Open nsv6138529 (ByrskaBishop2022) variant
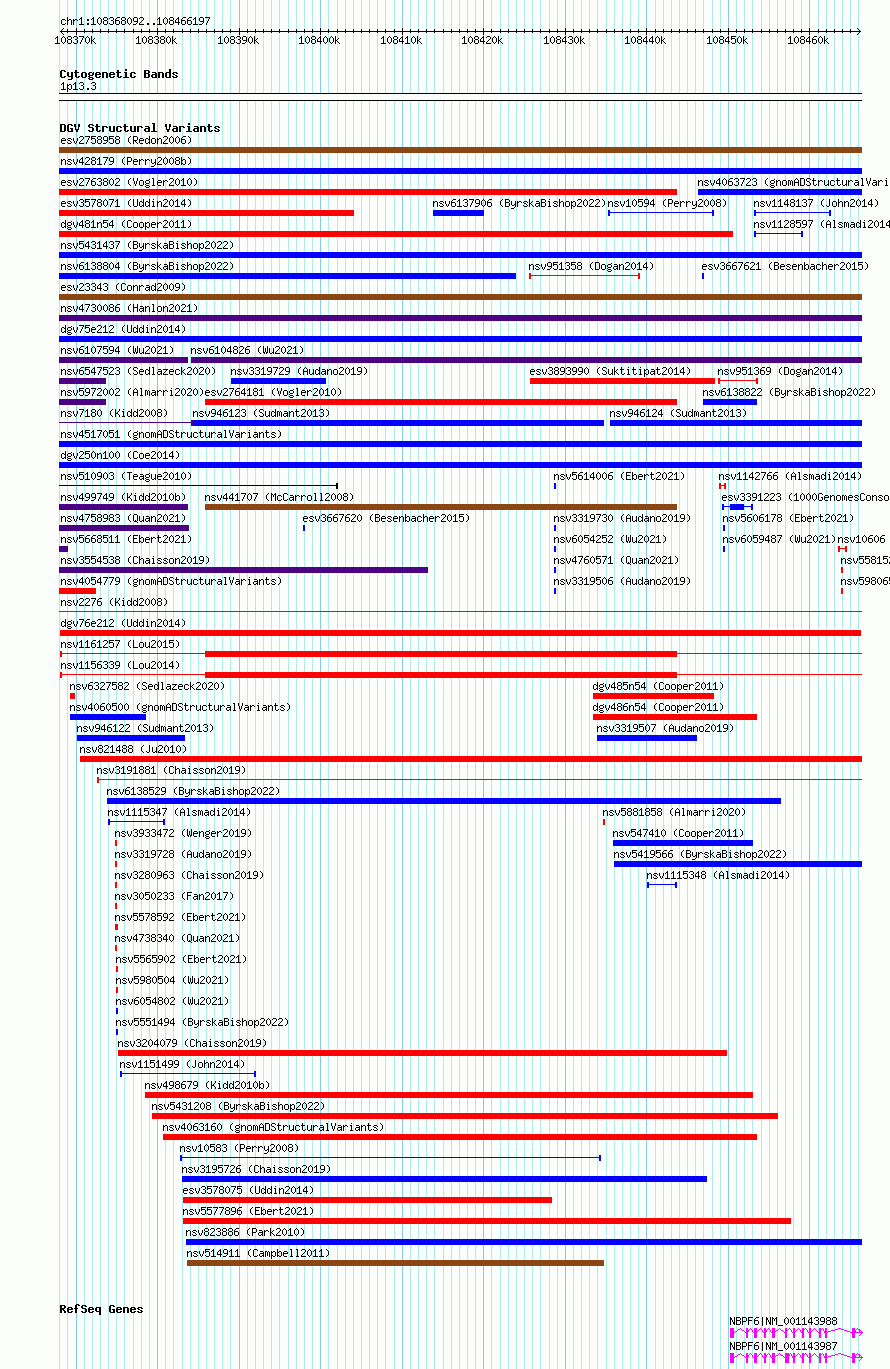This screenshot has height=1369, width=890. pos(193,791)
